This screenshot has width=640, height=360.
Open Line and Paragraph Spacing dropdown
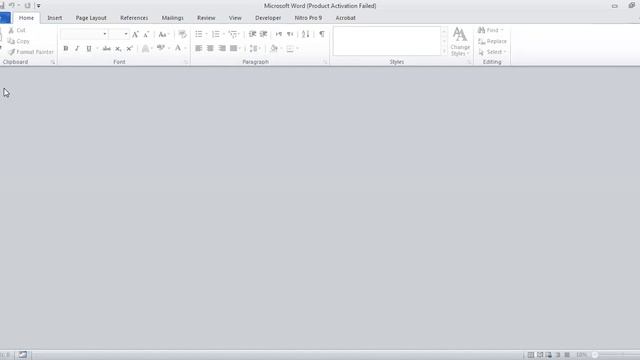pyautogui.click(x=255, y=49)
